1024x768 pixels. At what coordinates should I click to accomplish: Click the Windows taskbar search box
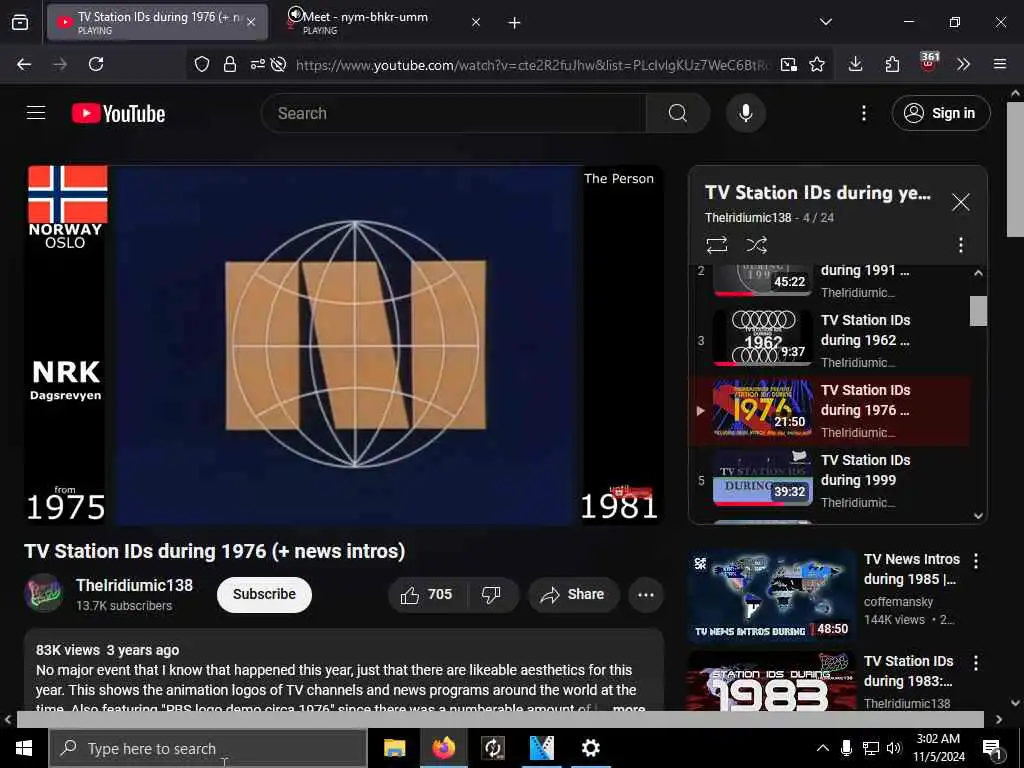(x=208, y=748)
